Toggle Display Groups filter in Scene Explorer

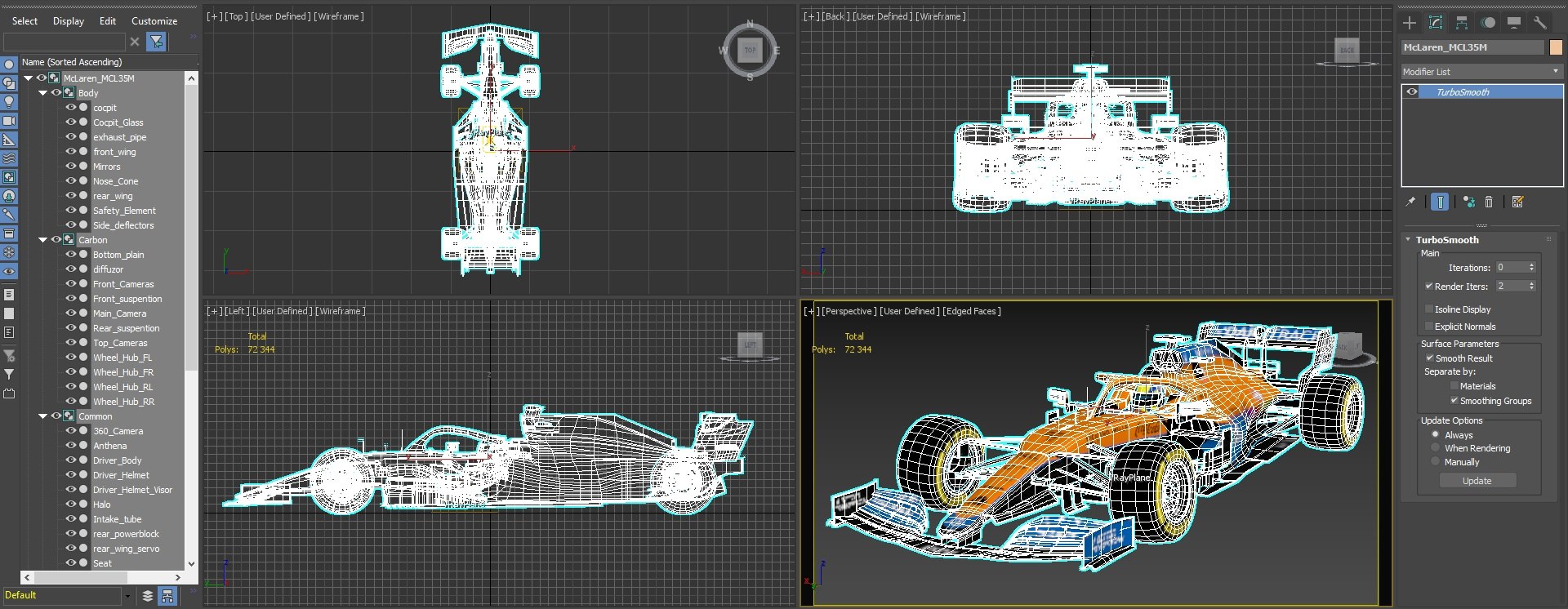(x=9, y=177)
